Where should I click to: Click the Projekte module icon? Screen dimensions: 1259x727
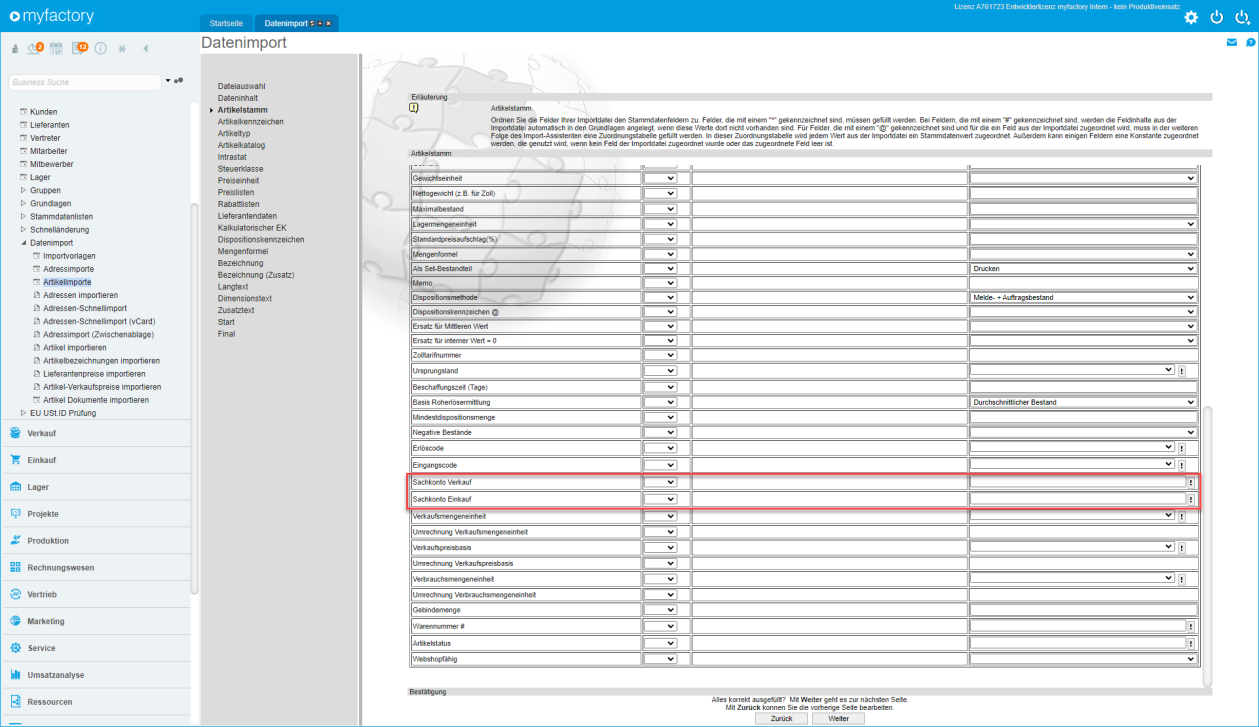click(x=15, y=513)
